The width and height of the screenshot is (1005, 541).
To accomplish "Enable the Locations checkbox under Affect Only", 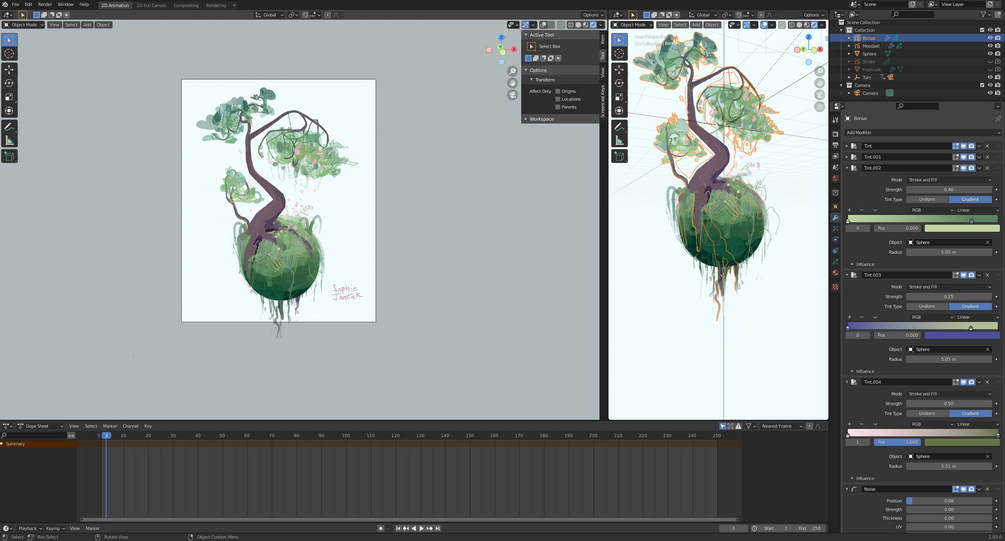I will [x=558, y=99].
